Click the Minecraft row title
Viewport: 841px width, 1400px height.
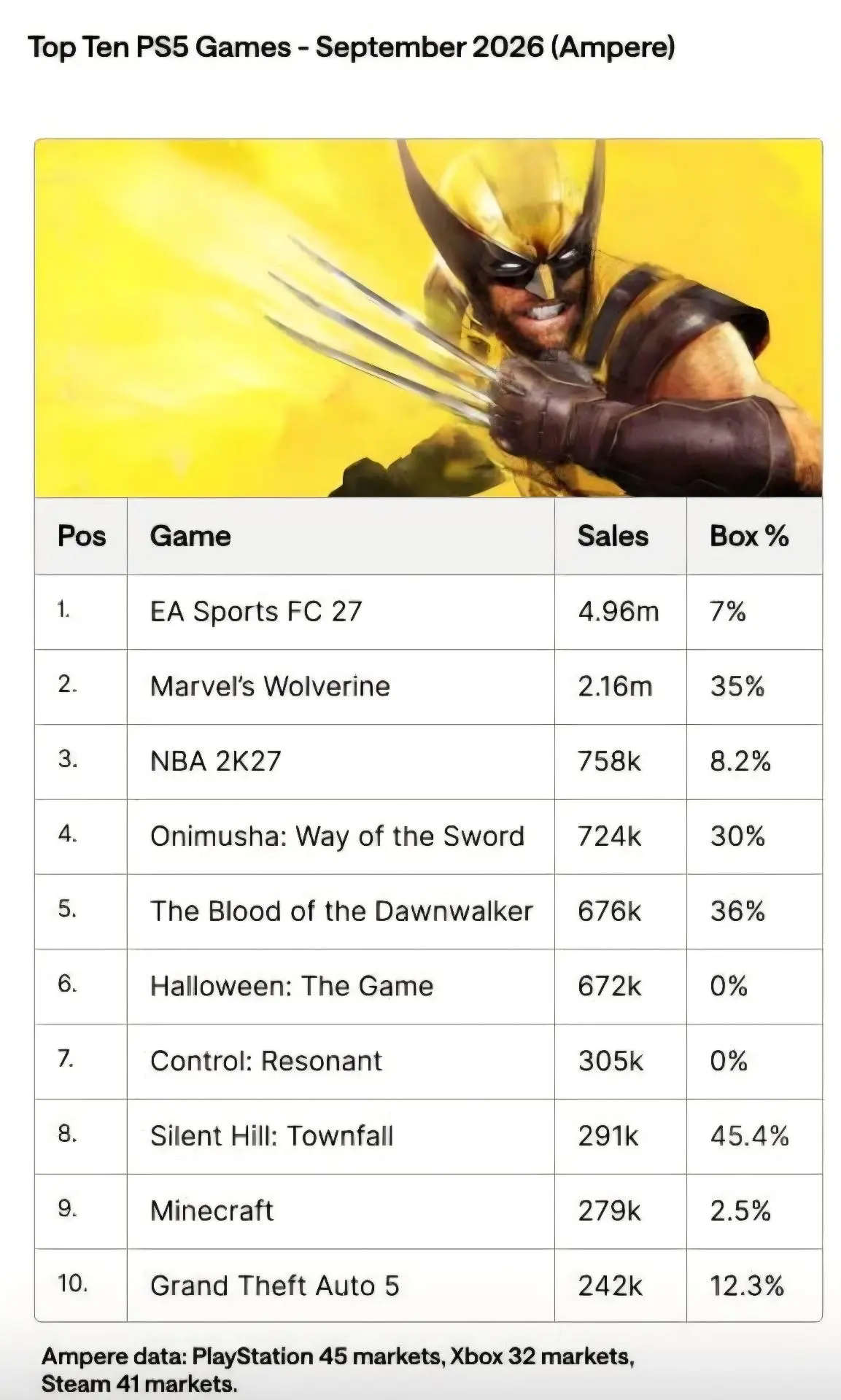212,1211
